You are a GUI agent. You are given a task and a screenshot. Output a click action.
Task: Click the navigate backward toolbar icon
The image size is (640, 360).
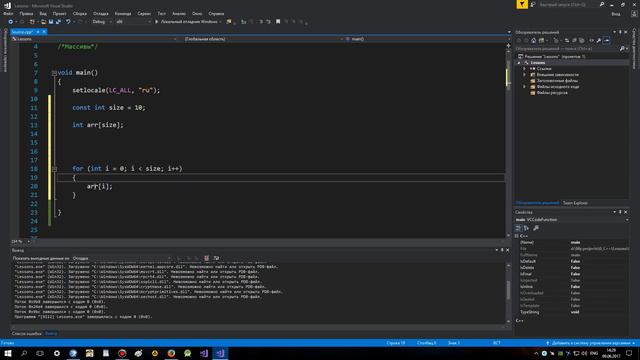coord(11,22)
